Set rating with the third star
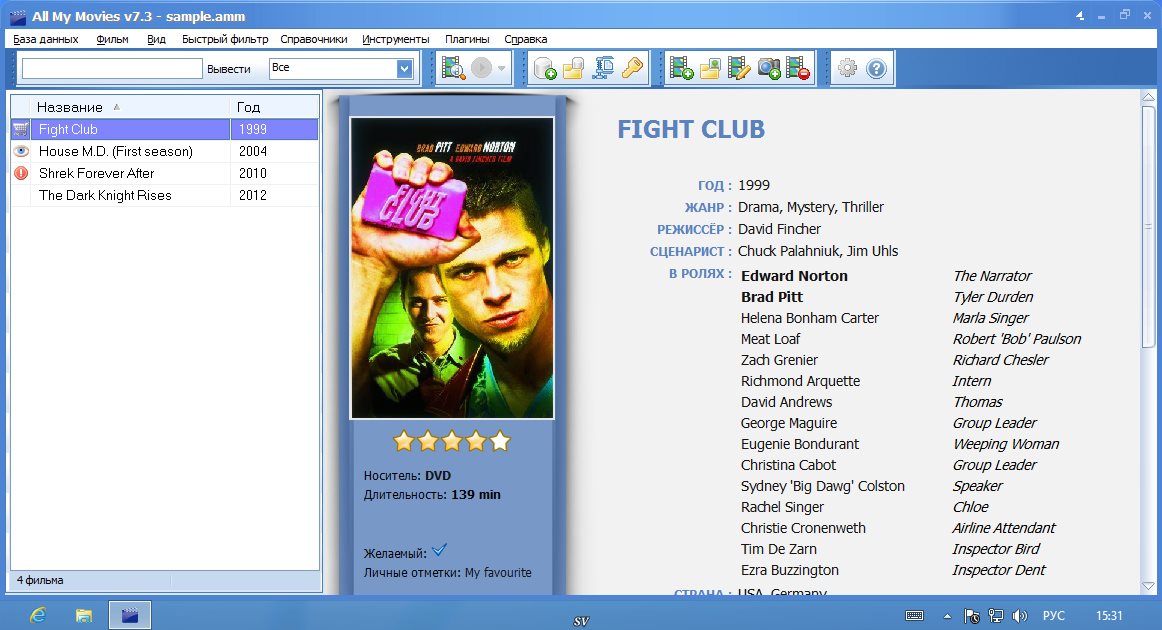This screenshot has height=630, width=1162. (452, 441)
